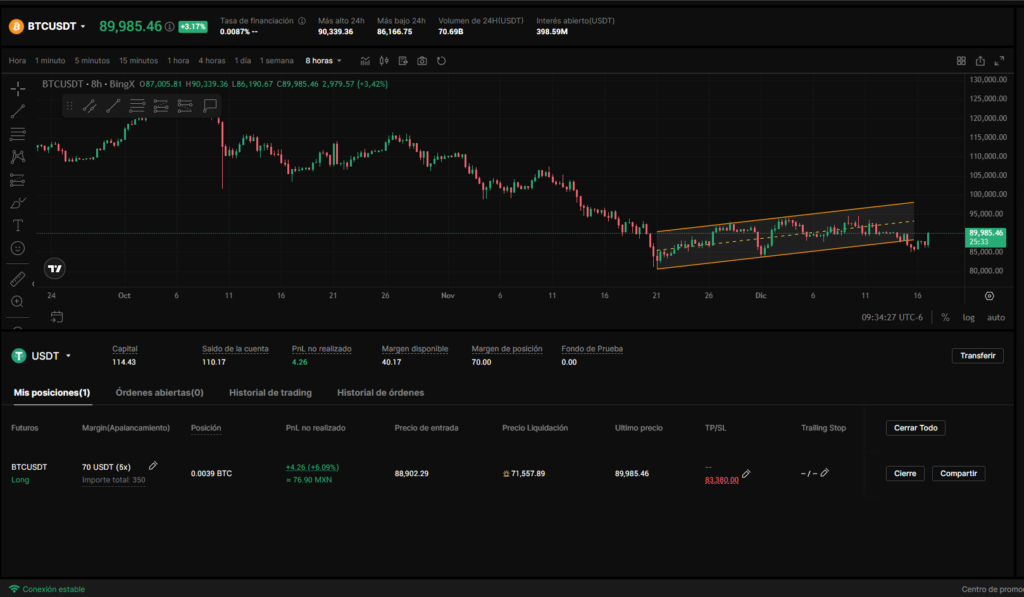Activate the ruler measure tool
Viewport: 1024px width, 597px height.
pyautogui.click(x=18, y=279)
